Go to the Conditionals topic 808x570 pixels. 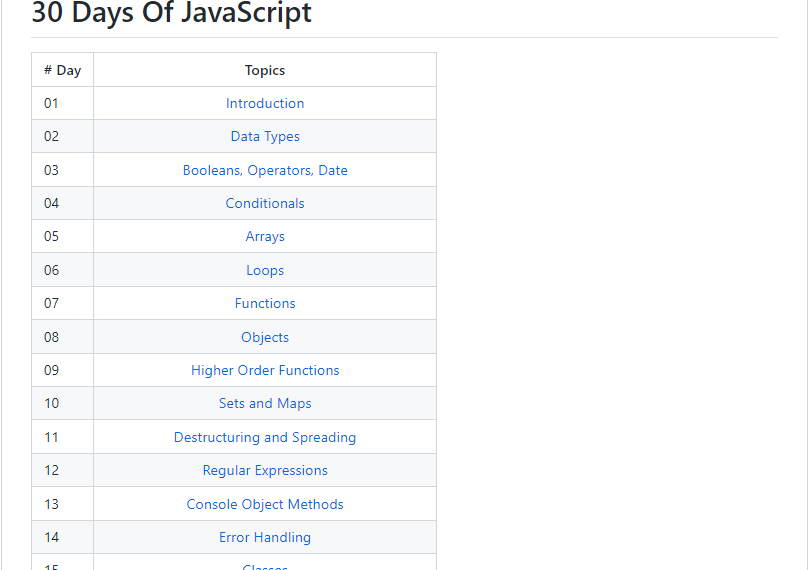[x=265, y=203]
